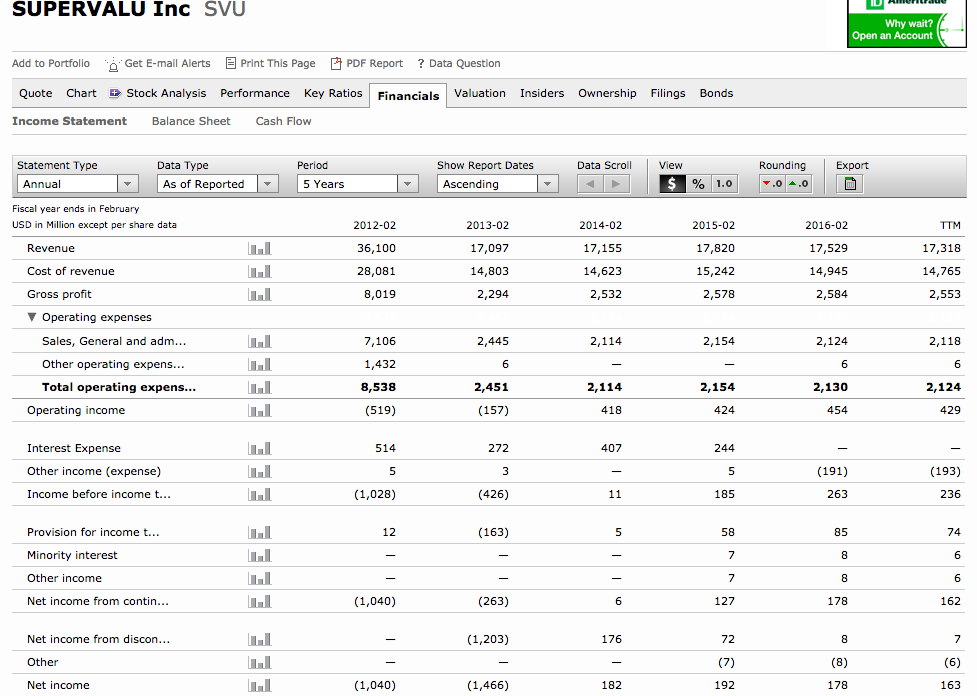
Task: Open Net income from continuing chart icon
Action: 259,602
